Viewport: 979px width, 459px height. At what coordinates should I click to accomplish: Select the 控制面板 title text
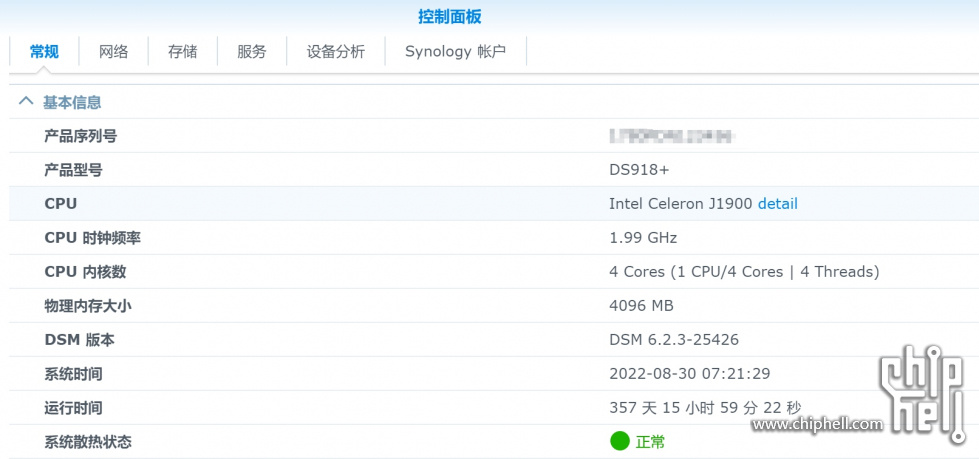pyautogui.click(x=450, y=17)
